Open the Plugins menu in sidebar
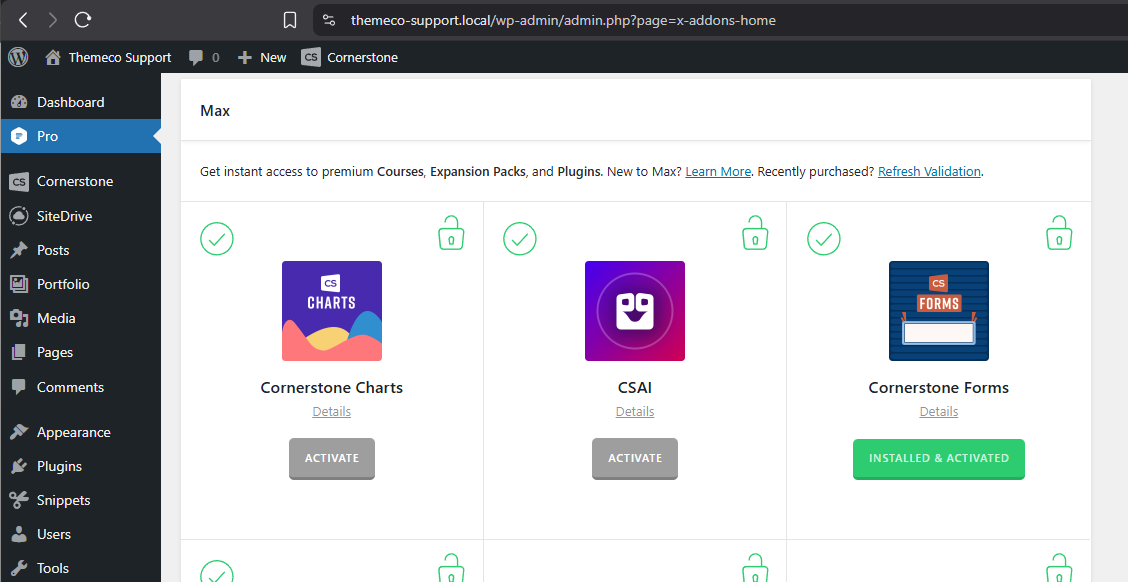This screenshot has width=1128, height=582. click(x=59, y=466)
